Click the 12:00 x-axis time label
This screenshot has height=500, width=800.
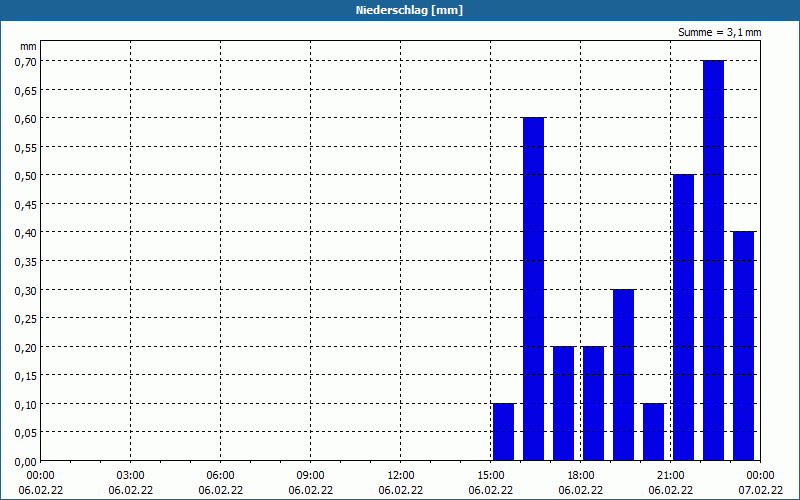tap(401, 476)
